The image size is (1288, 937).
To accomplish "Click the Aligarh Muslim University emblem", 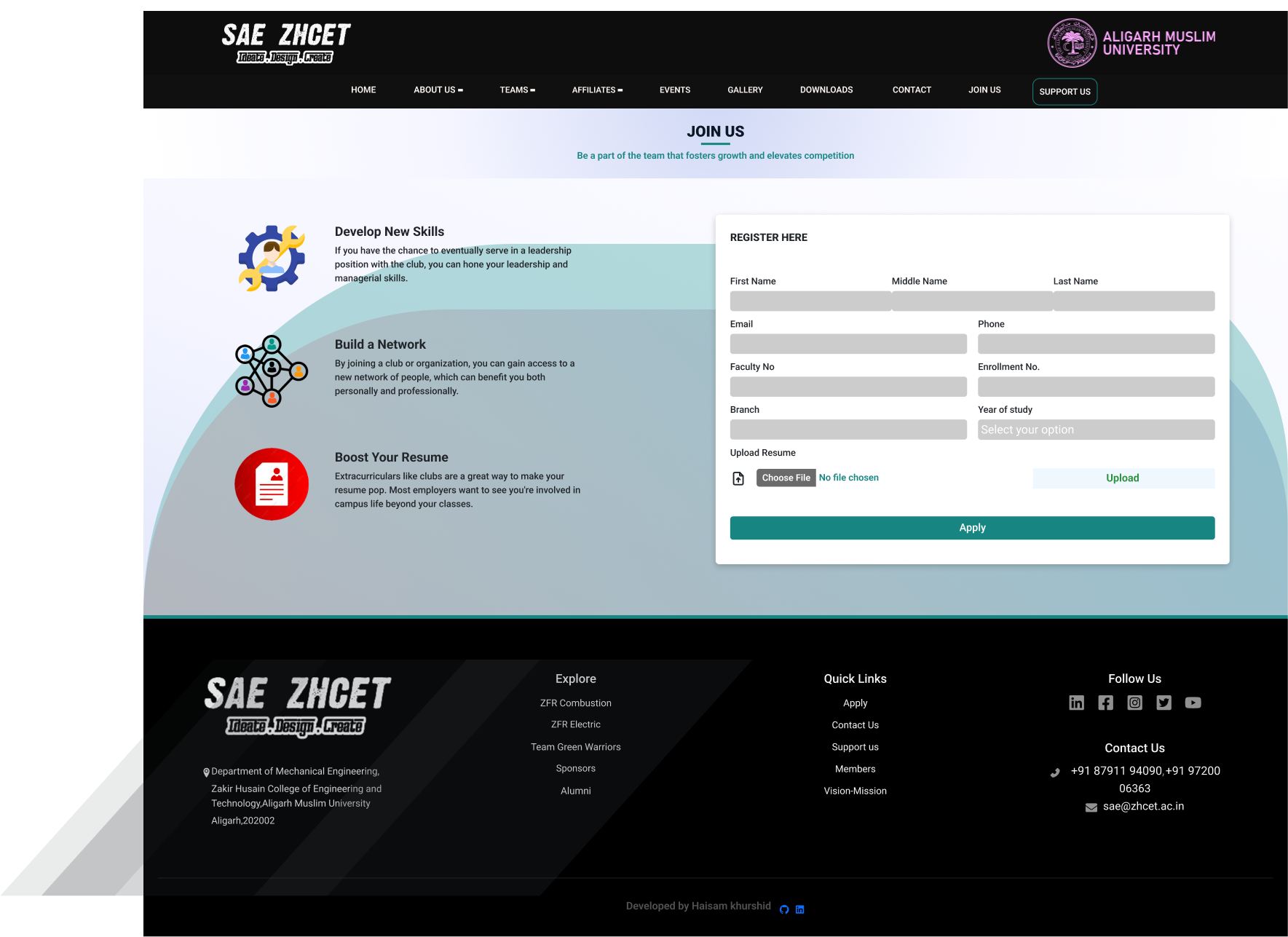I will 1072,43.
